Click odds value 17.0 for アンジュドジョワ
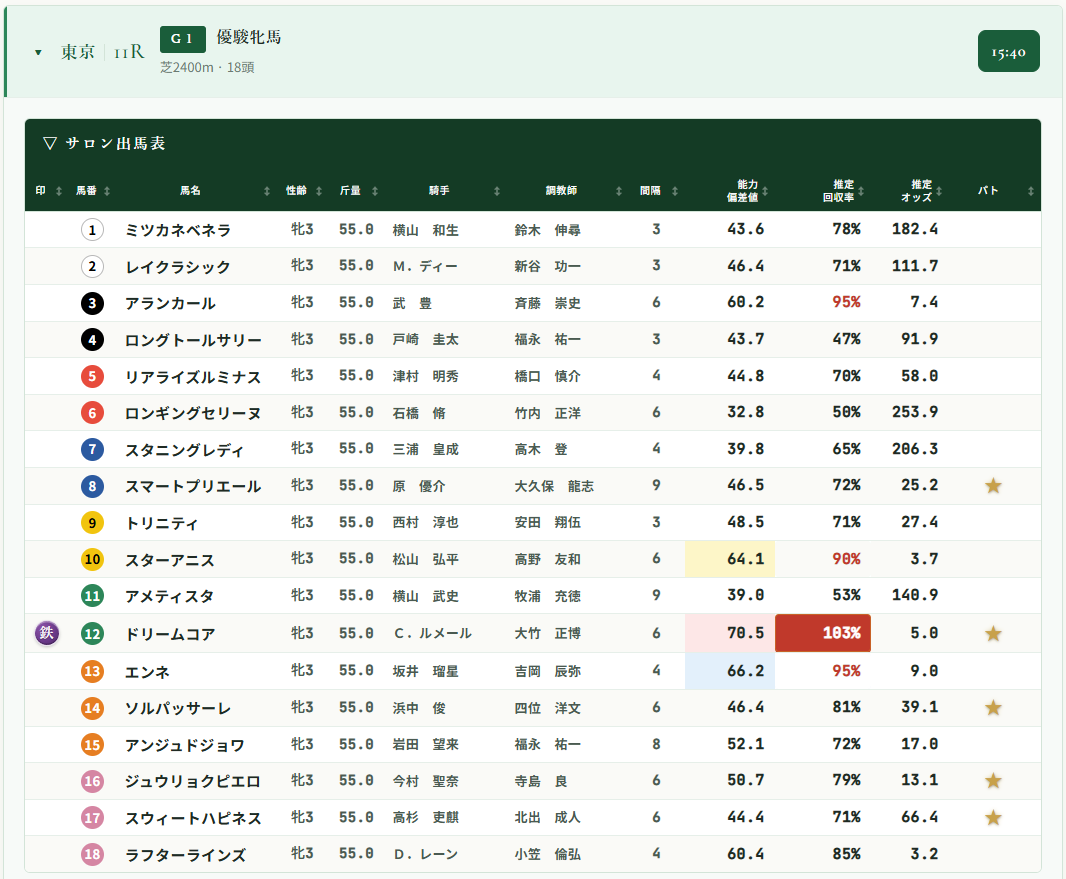The height and width of the screenshot is (879, 1066). tap(920, 744)
